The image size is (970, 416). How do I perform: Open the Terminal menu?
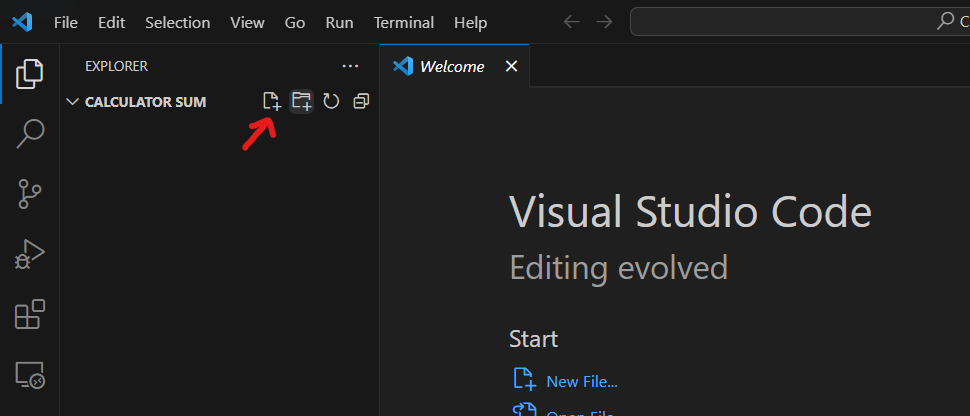(404, 22)
